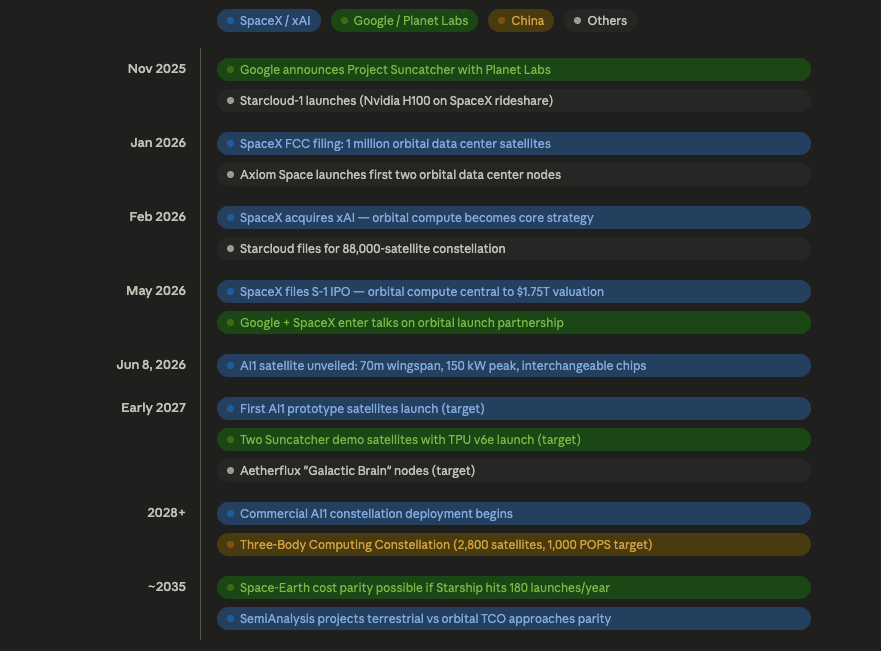Image resolution: width=881 pixels, height=651 pixels.
Task: Select the Others legend chip
Action: coord(600,21)
